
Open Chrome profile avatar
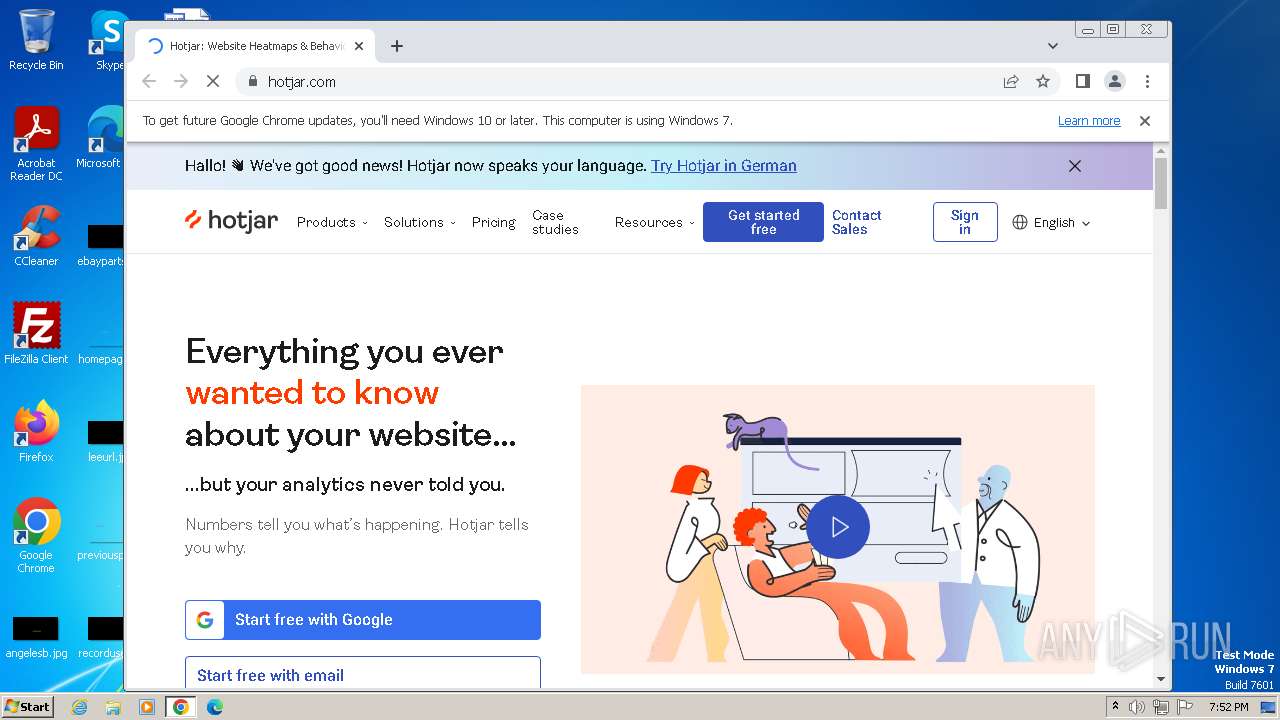(x=1114, y=81)
